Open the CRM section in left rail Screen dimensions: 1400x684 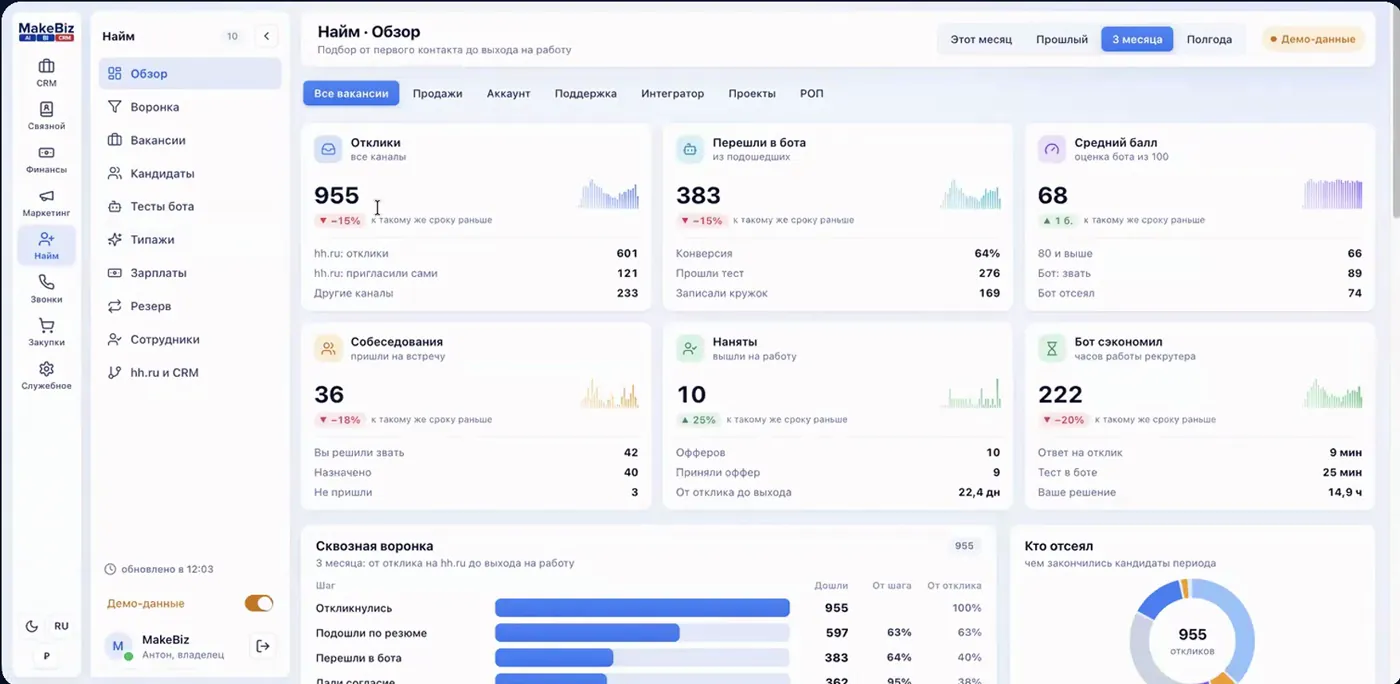pyautogui.click(x=46, y=73)
